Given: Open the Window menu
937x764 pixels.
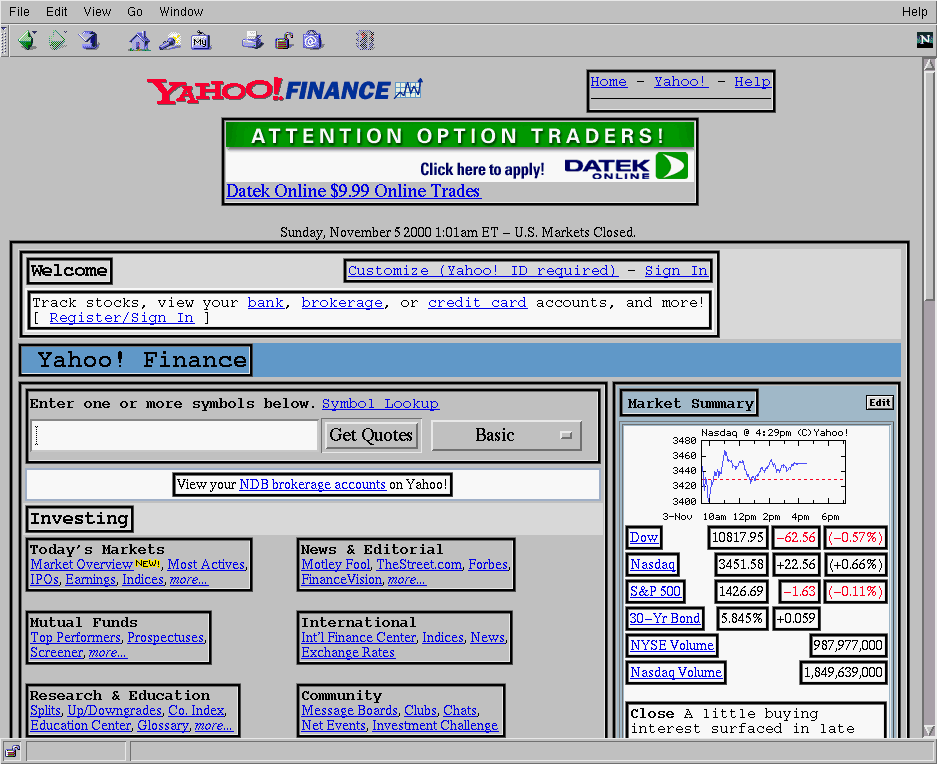Looking at the screenshot, I should pyautogui.click(x=181, y=11).
